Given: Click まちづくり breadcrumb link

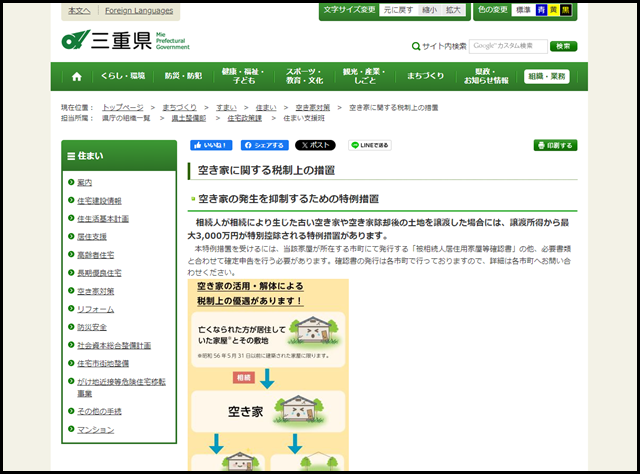Looking at the screenshot, I should (180, 107).
